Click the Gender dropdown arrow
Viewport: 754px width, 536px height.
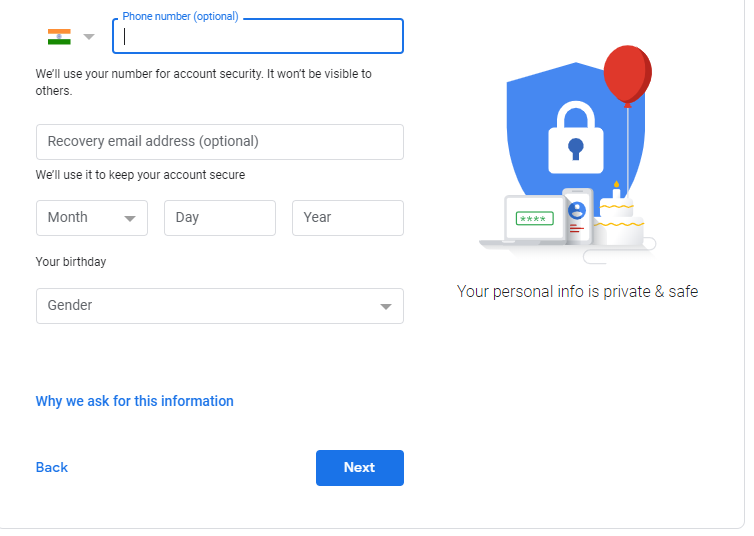[386, 307]
